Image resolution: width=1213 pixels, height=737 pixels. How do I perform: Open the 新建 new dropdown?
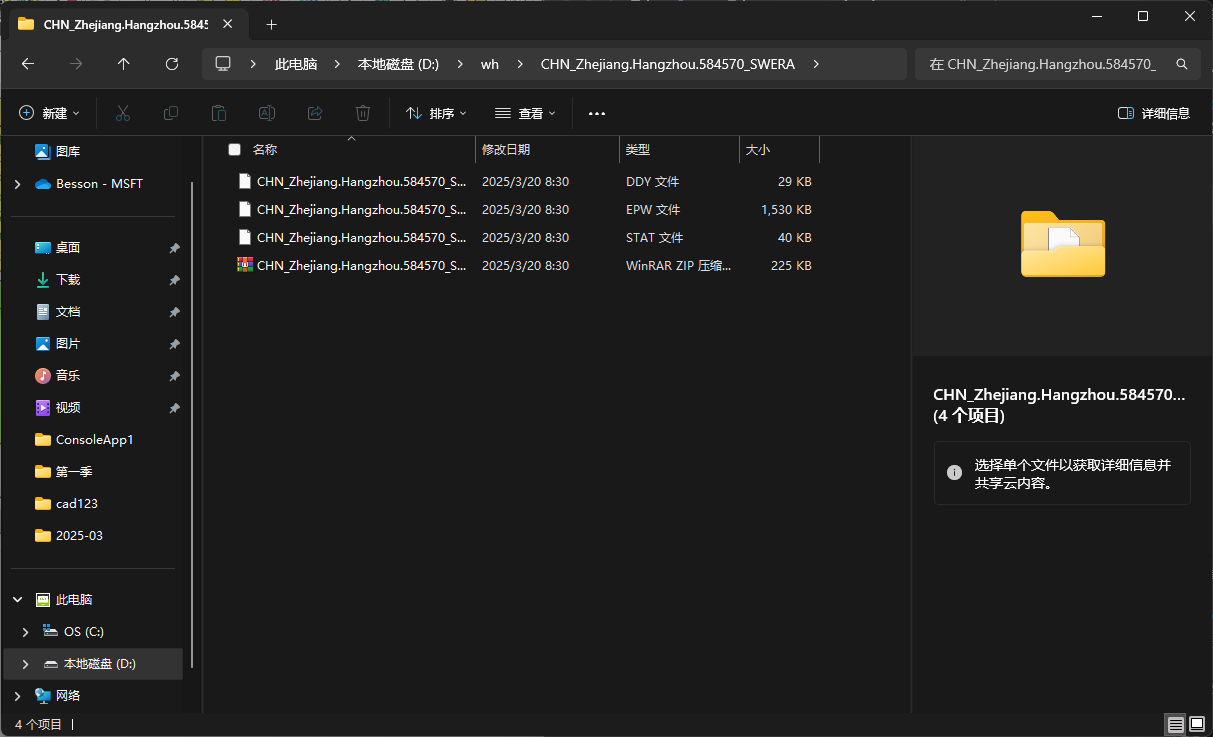[50, 113]
